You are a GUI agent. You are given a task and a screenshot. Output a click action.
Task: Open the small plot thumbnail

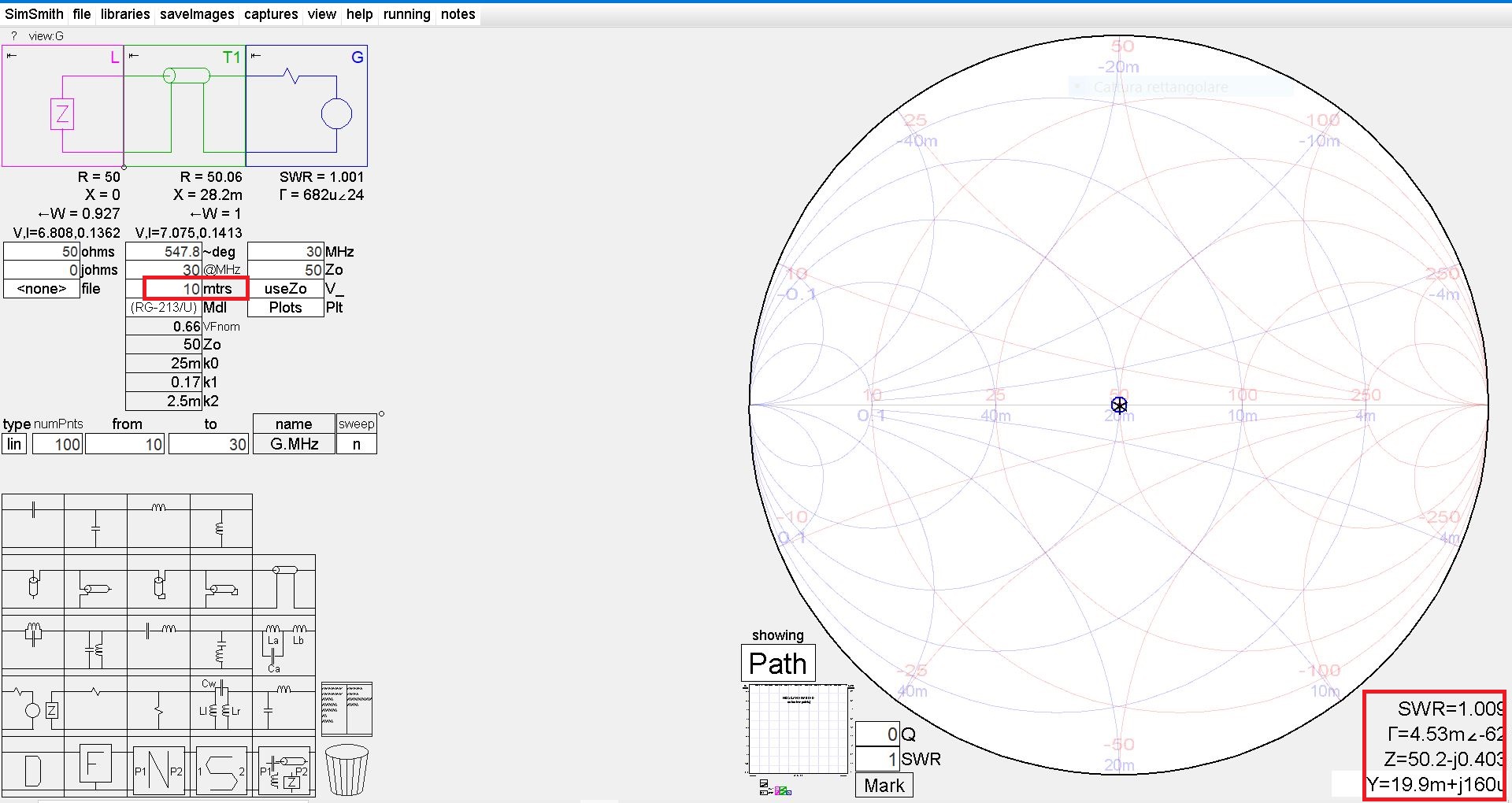[799, 729]
